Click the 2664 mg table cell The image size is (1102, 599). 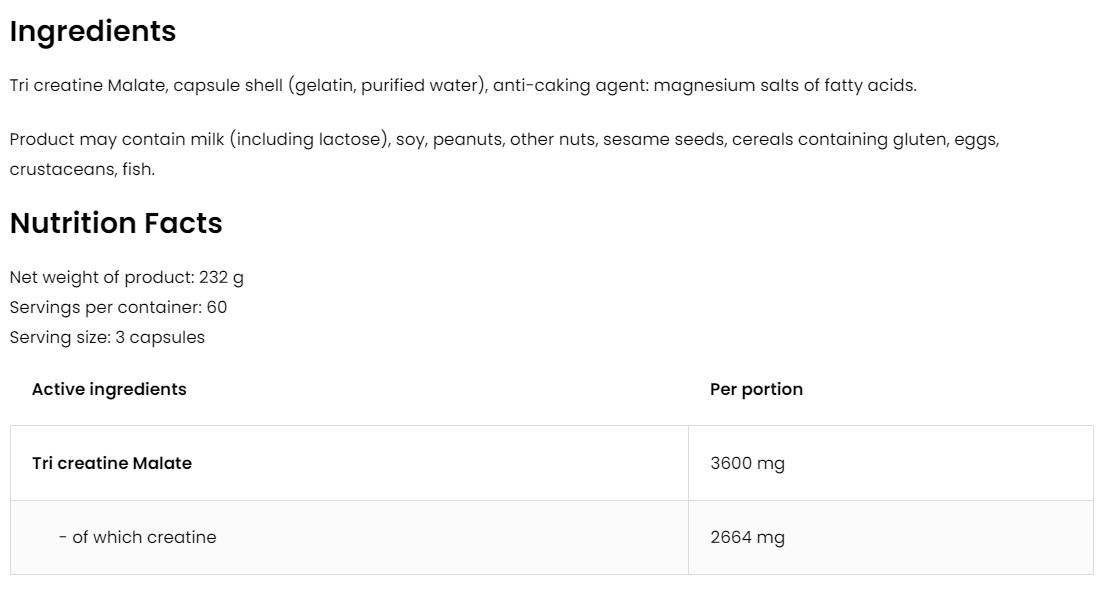pyautogui.click(x=747, y=537)
